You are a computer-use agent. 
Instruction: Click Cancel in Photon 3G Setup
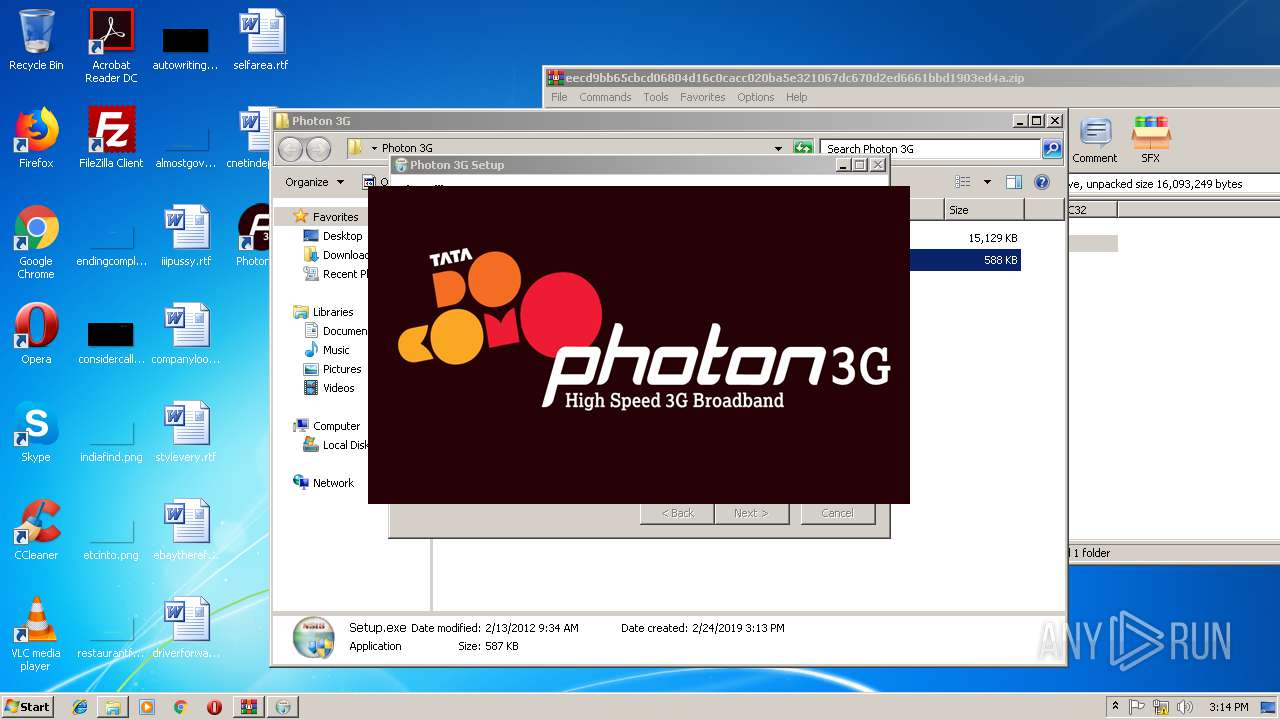[837, 513]
